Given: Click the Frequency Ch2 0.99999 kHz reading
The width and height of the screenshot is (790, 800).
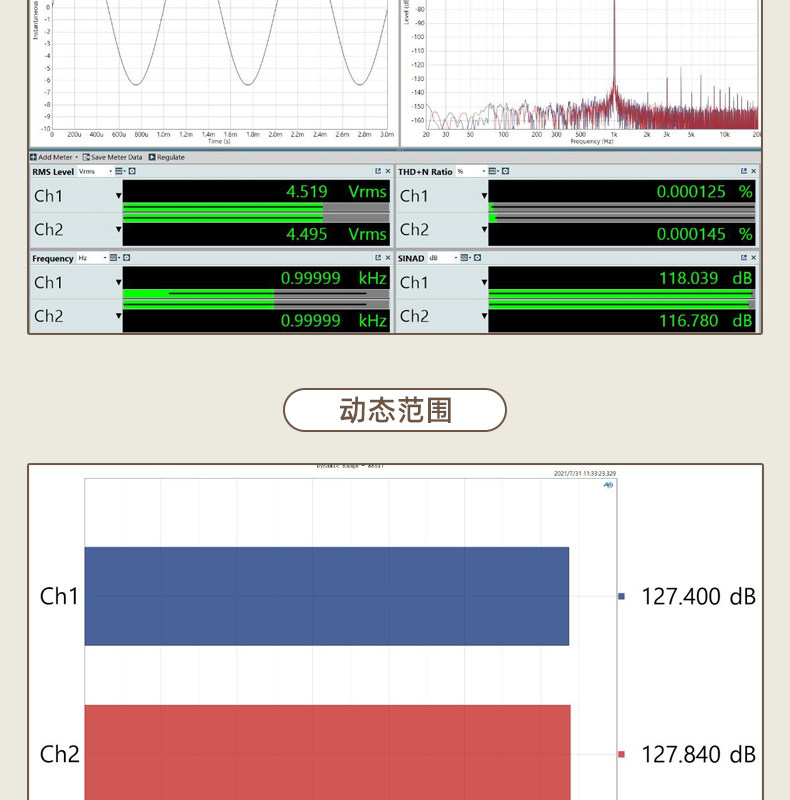Looking at the screenshot, I should pyautogui.click(x=334, y=321).
